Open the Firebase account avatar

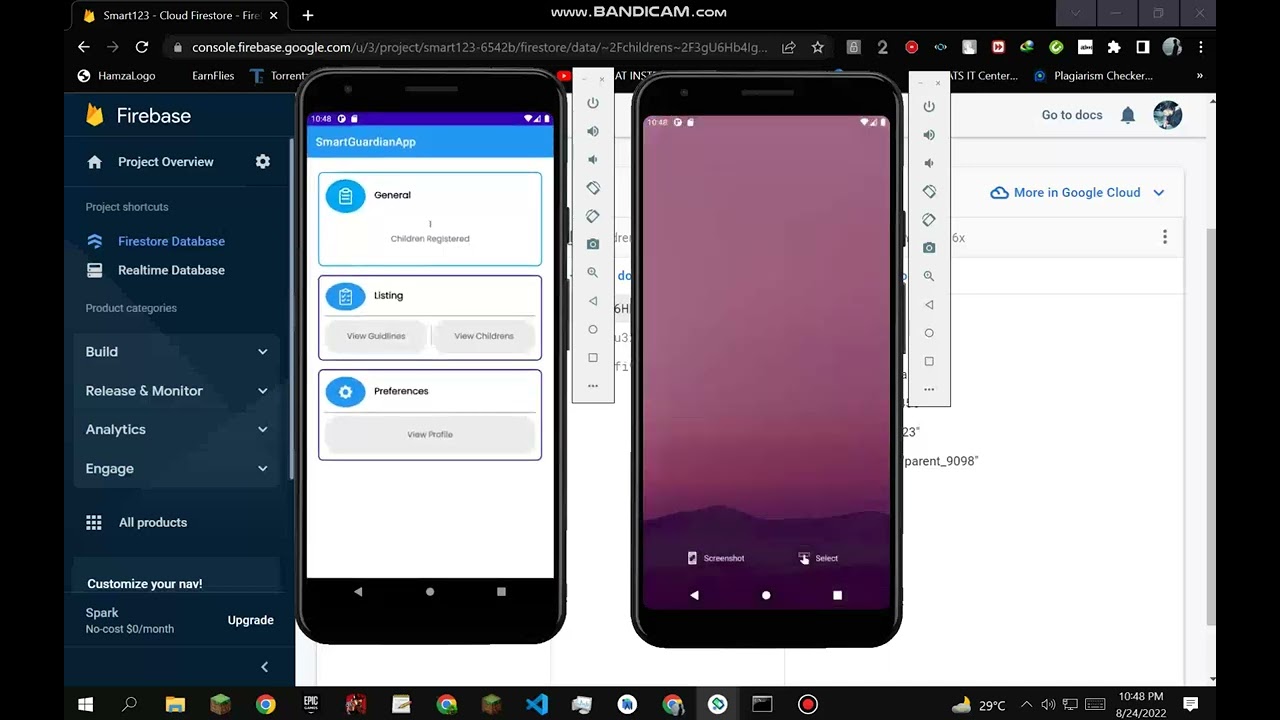tap(1168, 115)
